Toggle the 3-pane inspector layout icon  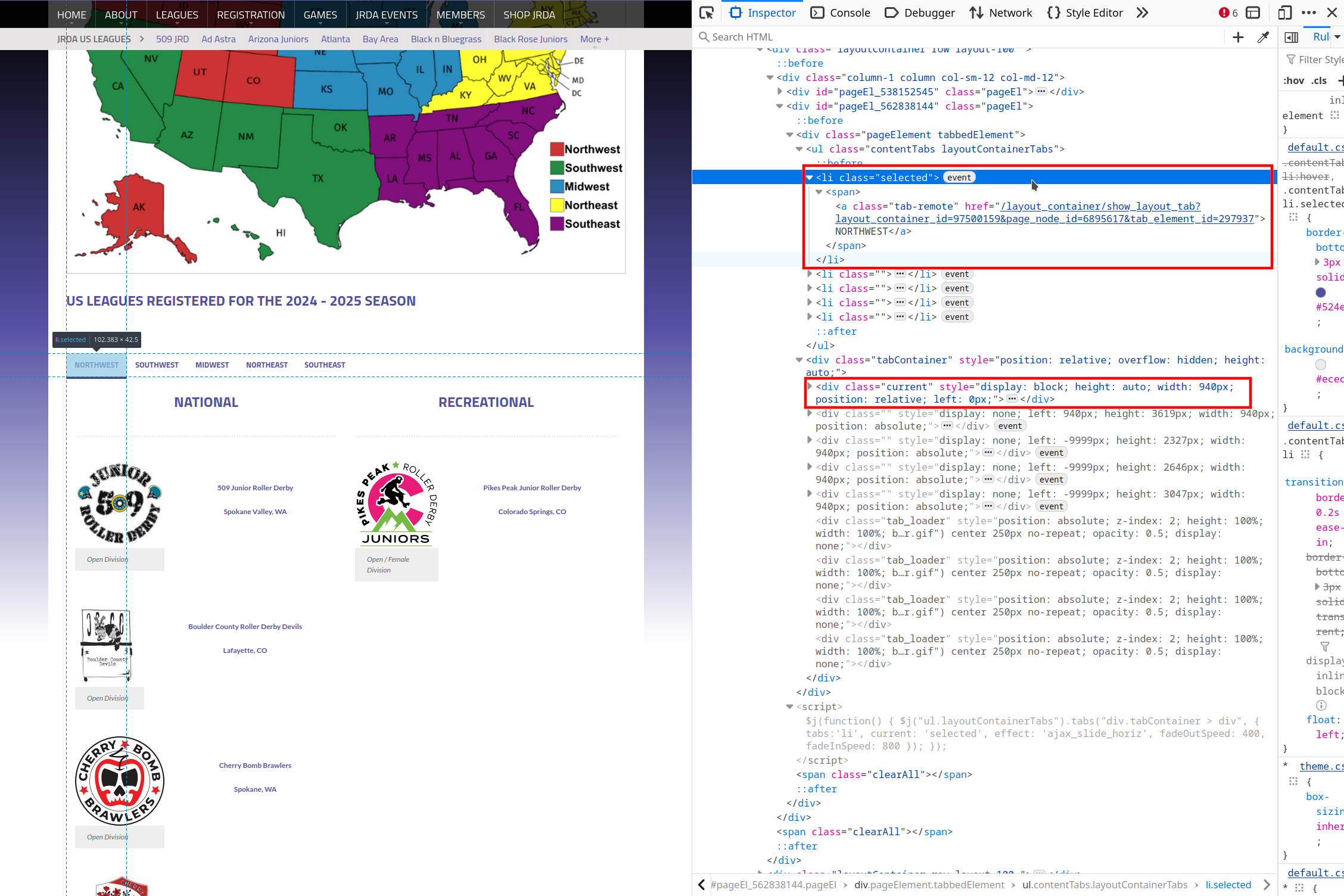tap(1292, 38)
